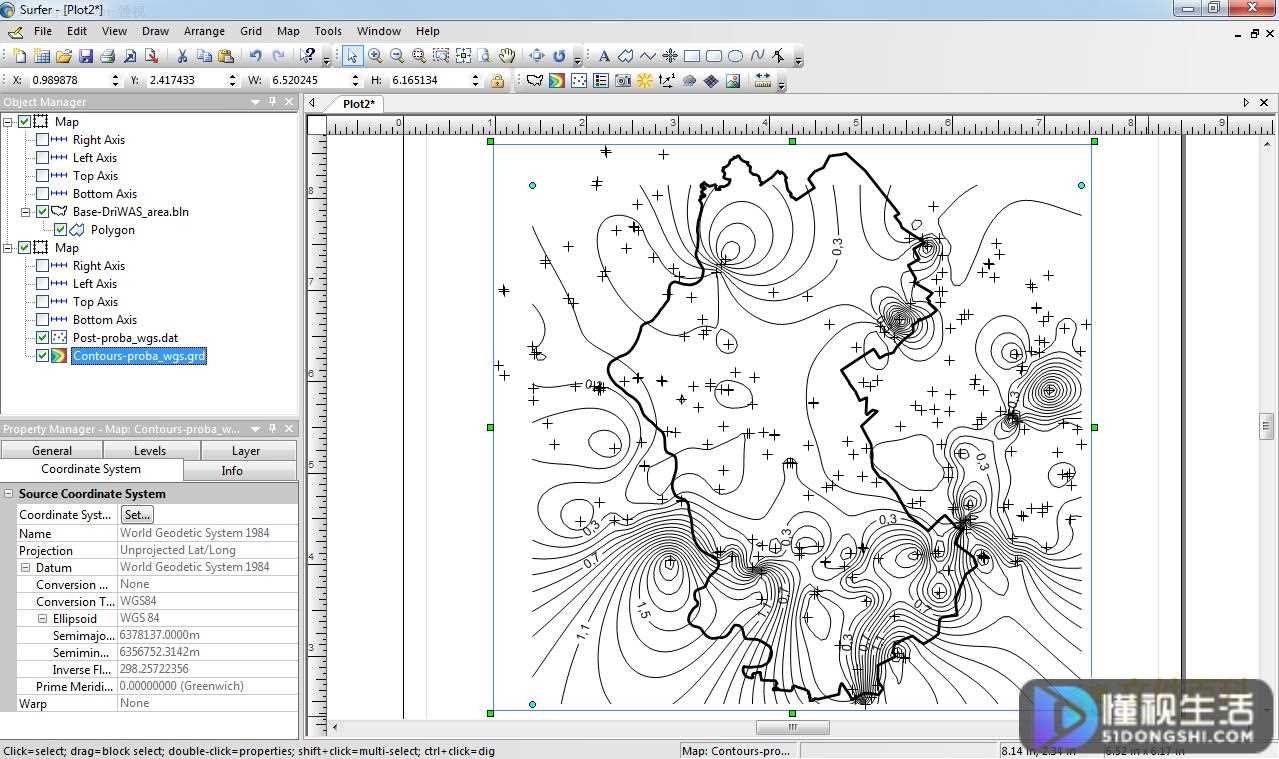Image resolution: width=1279 pixels, height=759 pixels.
Task: Click the Undo arrow icon
Action: (x=255, y=56)
